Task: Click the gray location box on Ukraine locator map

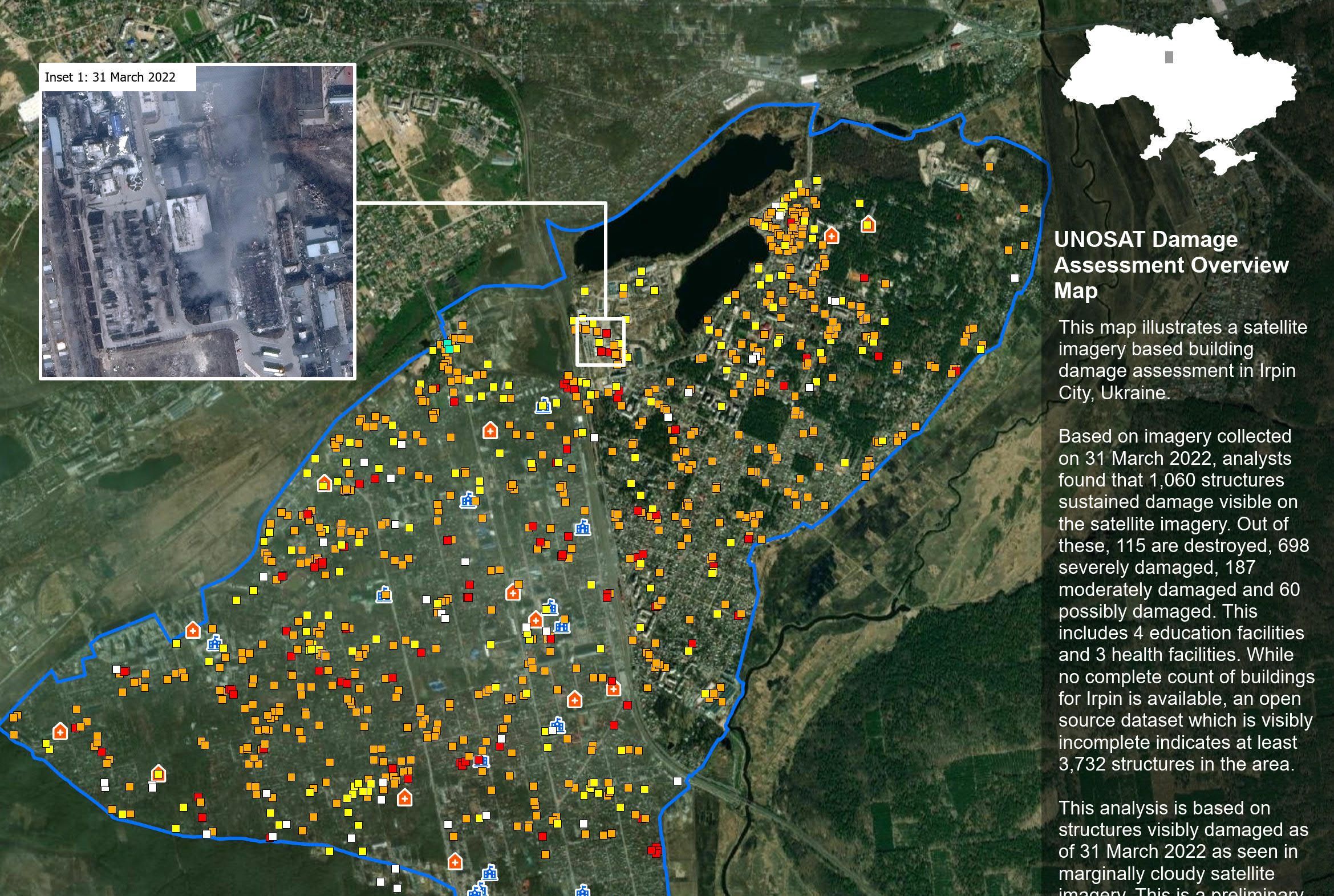Action: click(x=1169, y=57)
